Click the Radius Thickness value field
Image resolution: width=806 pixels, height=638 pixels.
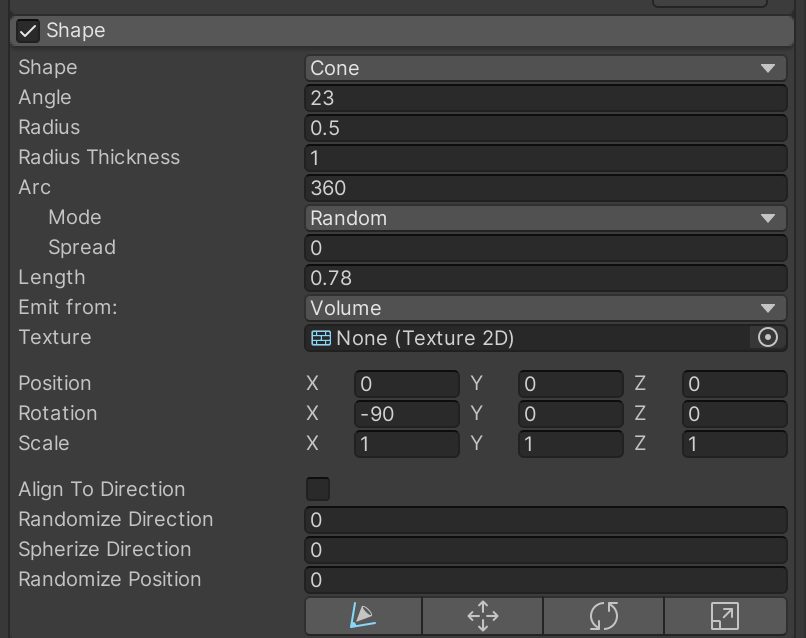point(545,158)
